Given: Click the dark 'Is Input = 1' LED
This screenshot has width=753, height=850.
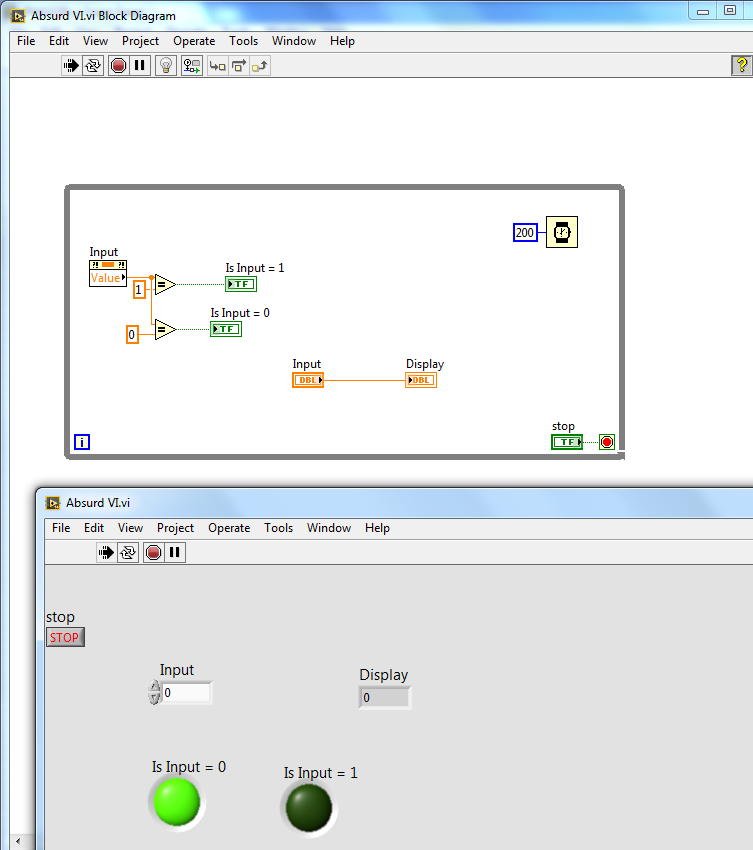Looking at the screenshot, I should tap(308, 808).
